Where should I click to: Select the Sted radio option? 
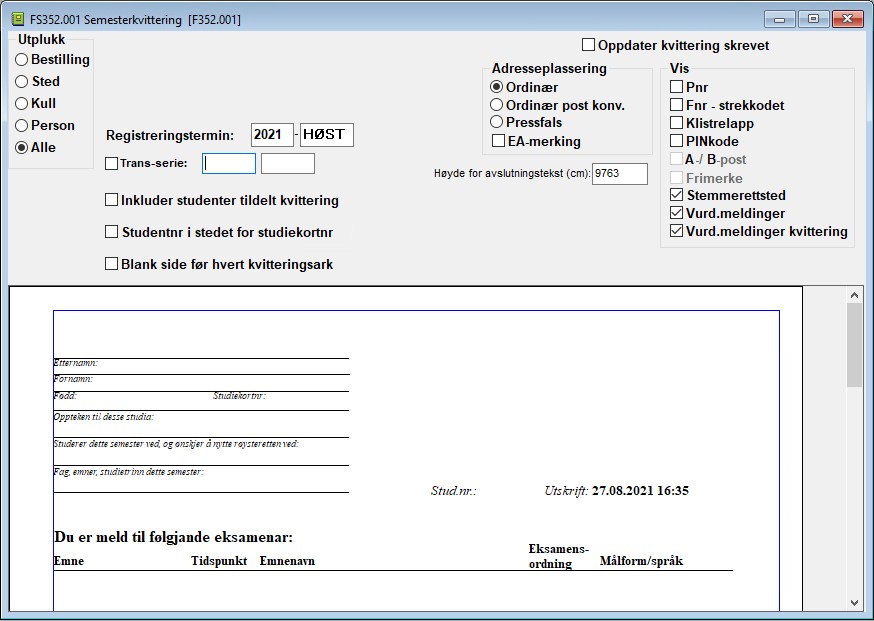click(x=22, y=81)
